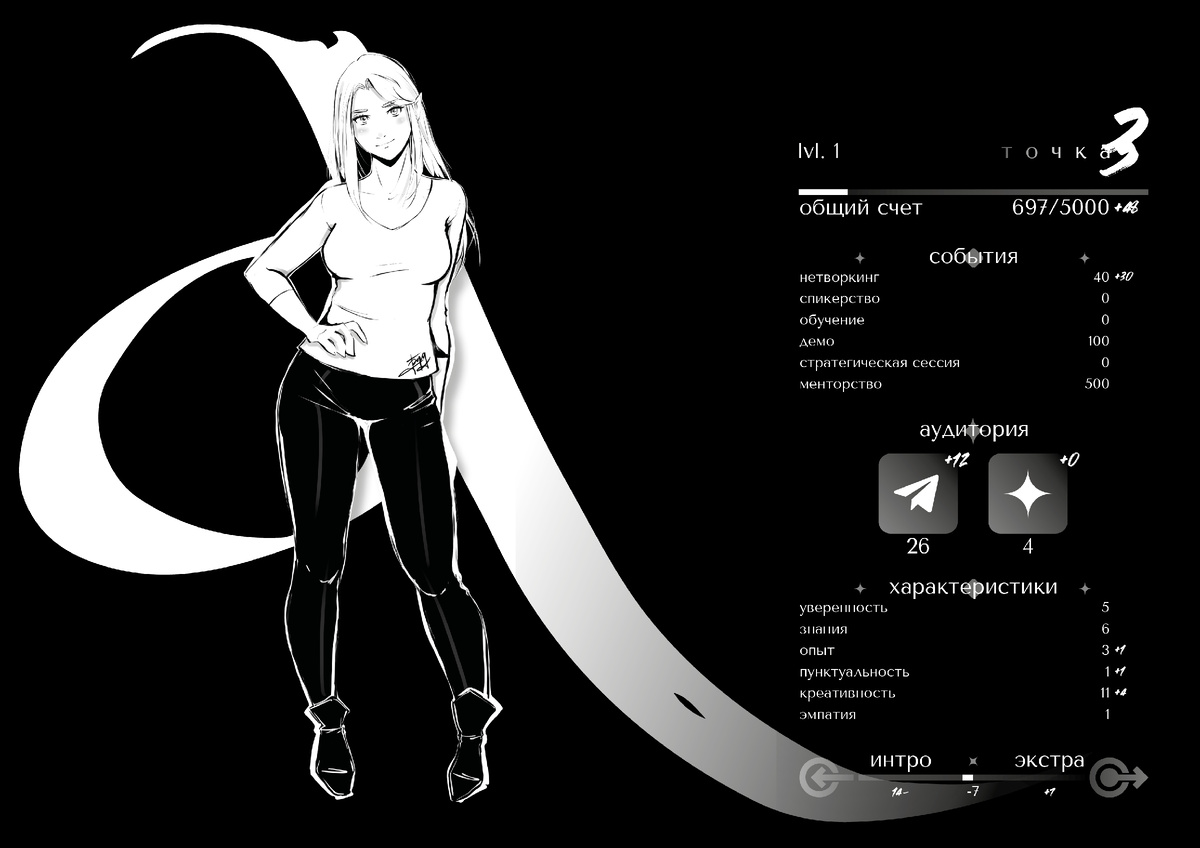Click the count 4 under star tile
The image size is (1200, 848).
(1028, 547)
